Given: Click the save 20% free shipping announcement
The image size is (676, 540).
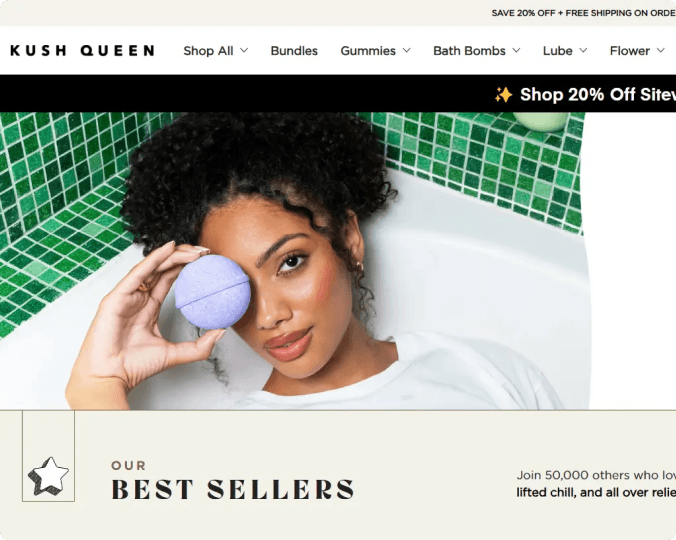Looking at the screenshot, I should pyautogui.click(x=584, y=13).
